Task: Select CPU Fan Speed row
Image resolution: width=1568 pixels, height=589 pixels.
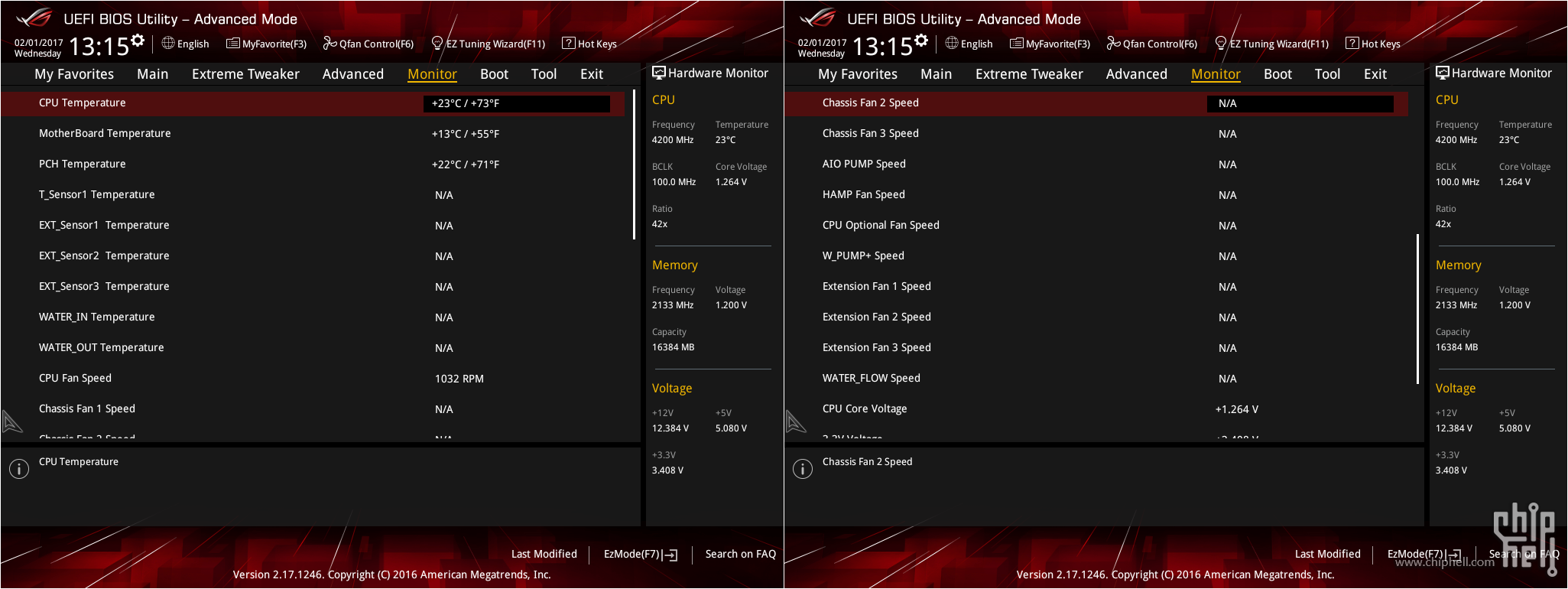Action: (313, 379)
